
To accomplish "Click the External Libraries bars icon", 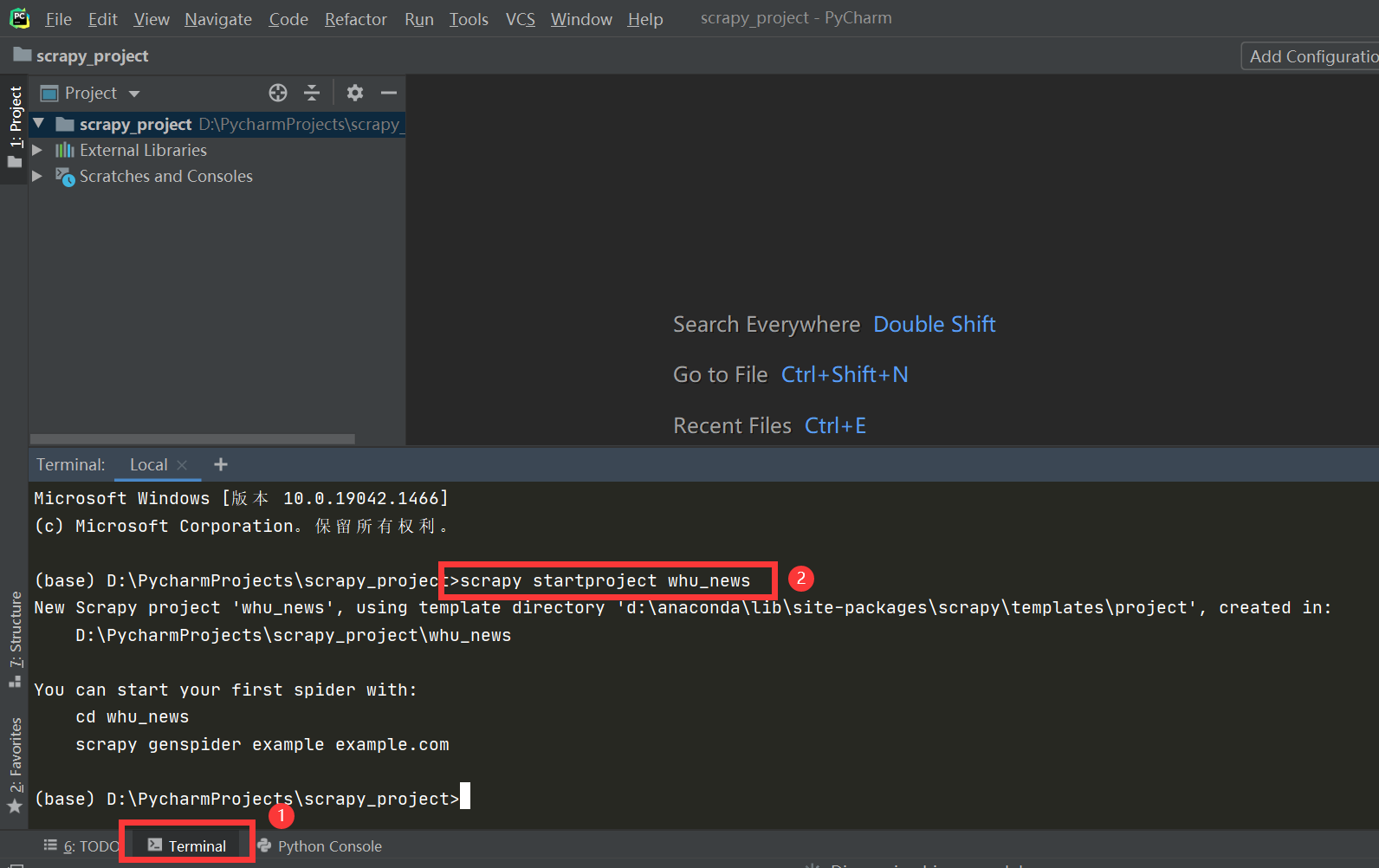I will 65,150.
